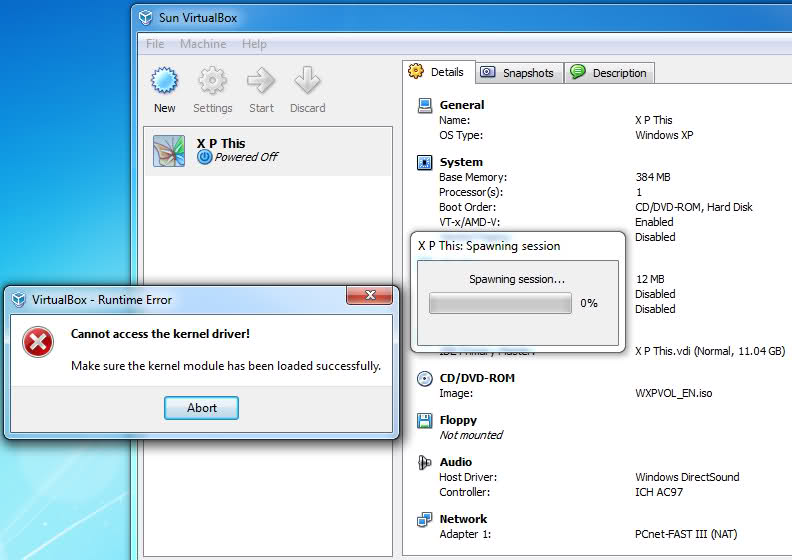Screen dimensions: 792x560
Task: Click the 'Windows XP' OS type value
Action: point(664,135)
